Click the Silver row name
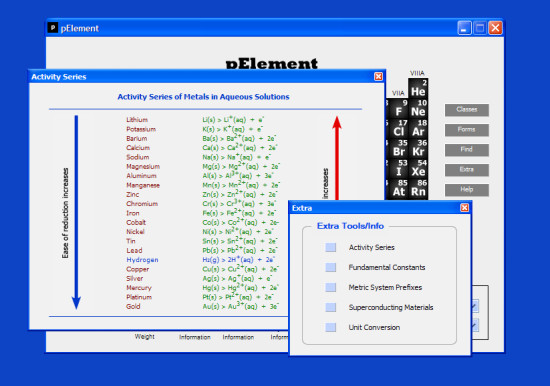Viewport: 550px width, 386px height. pyautogui.click(x=135, y=279)
